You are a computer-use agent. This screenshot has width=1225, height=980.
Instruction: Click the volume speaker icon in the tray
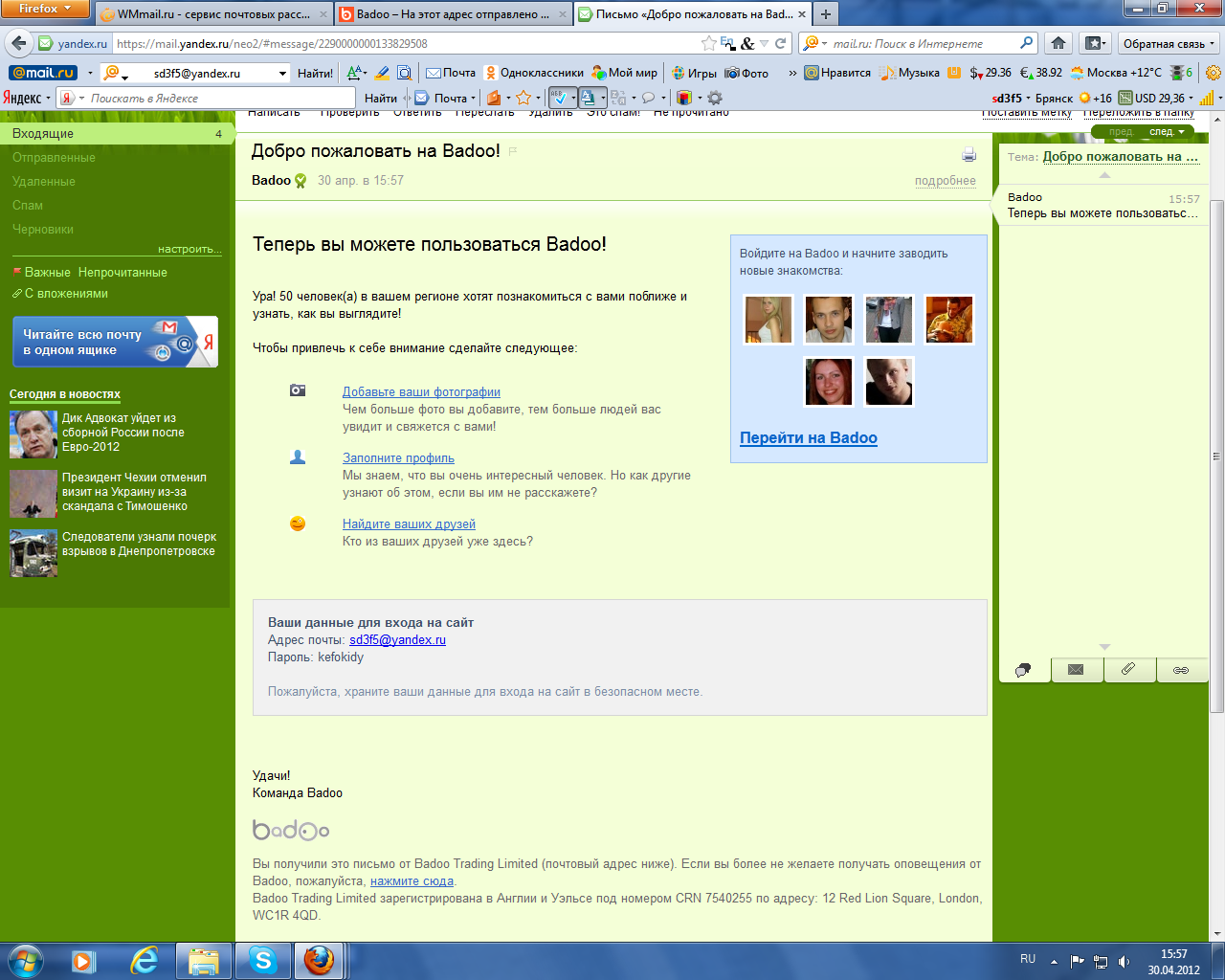click(1124, 961)
